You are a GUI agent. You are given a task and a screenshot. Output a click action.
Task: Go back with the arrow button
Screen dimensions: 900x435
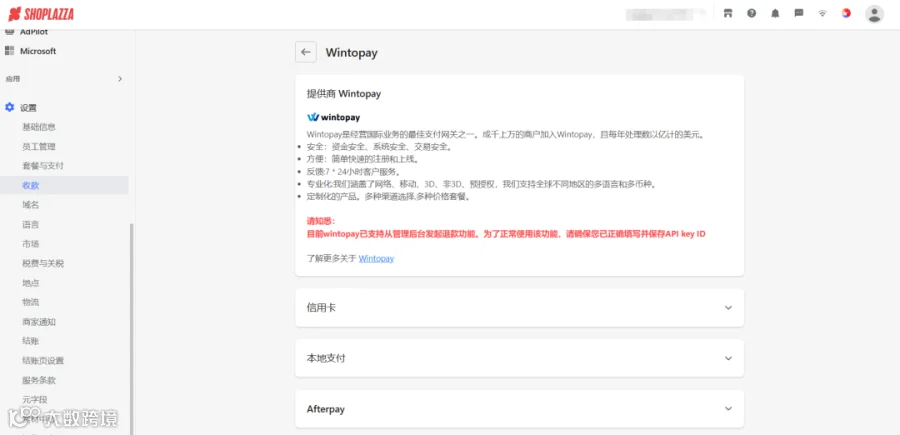point(306,52)
